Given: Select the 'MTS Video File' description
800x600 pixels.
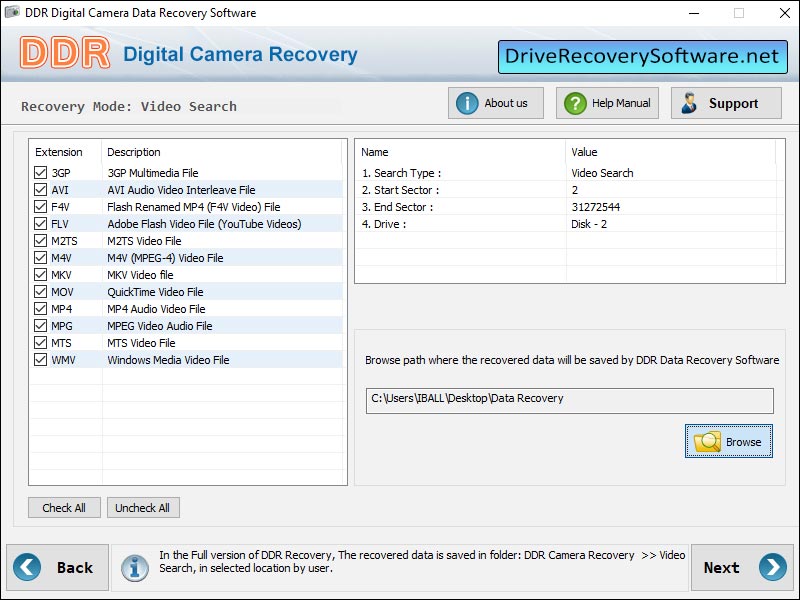Looking at the screenshot, I should pos(141,343).
